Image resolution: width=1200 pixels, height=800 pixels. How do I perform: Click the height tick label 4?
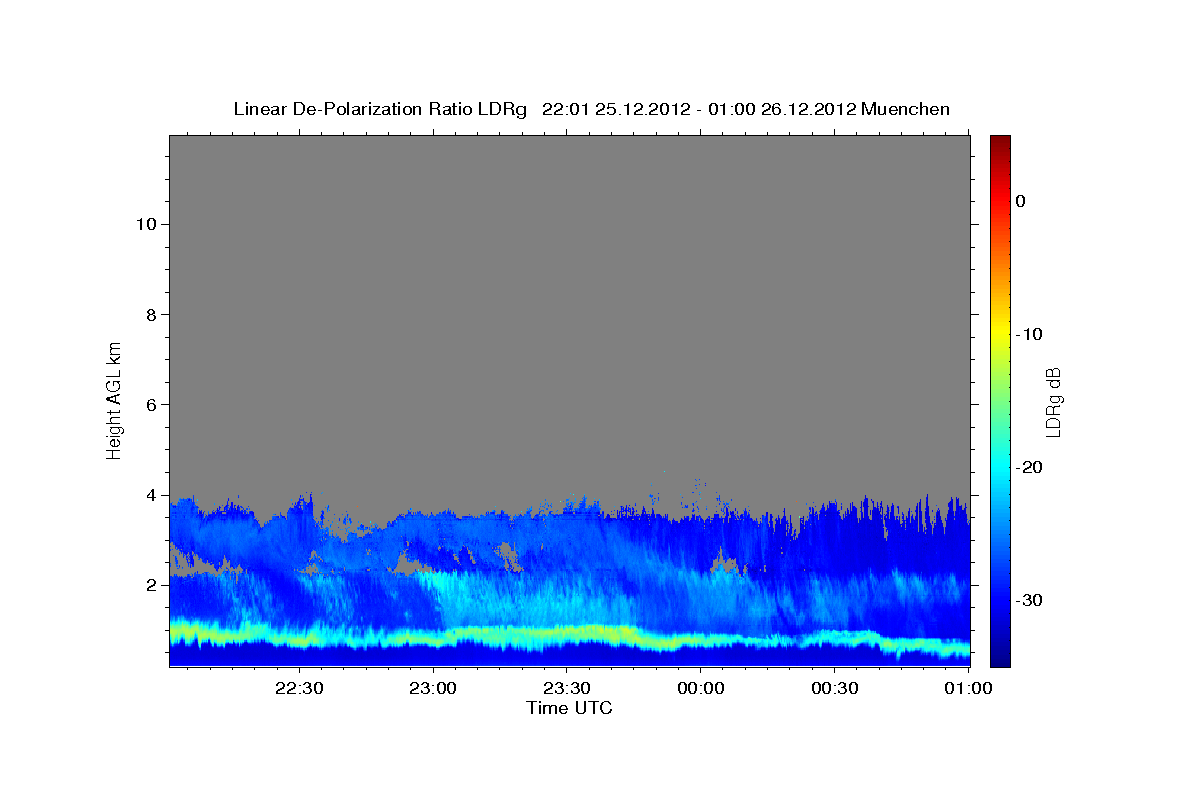tap(149, 495)
